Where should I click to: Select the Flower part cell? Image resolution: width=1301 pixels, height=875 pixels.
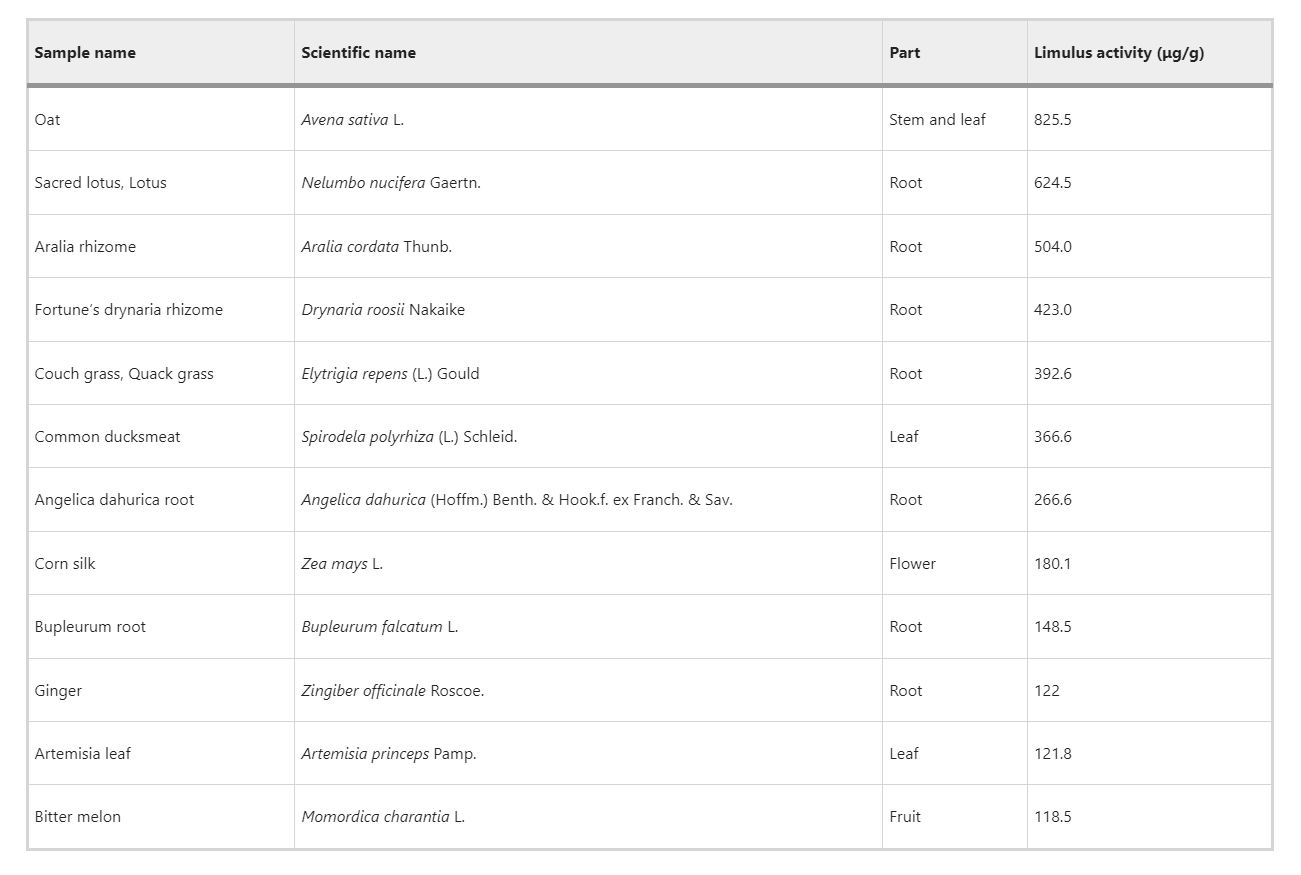(912, 564)
